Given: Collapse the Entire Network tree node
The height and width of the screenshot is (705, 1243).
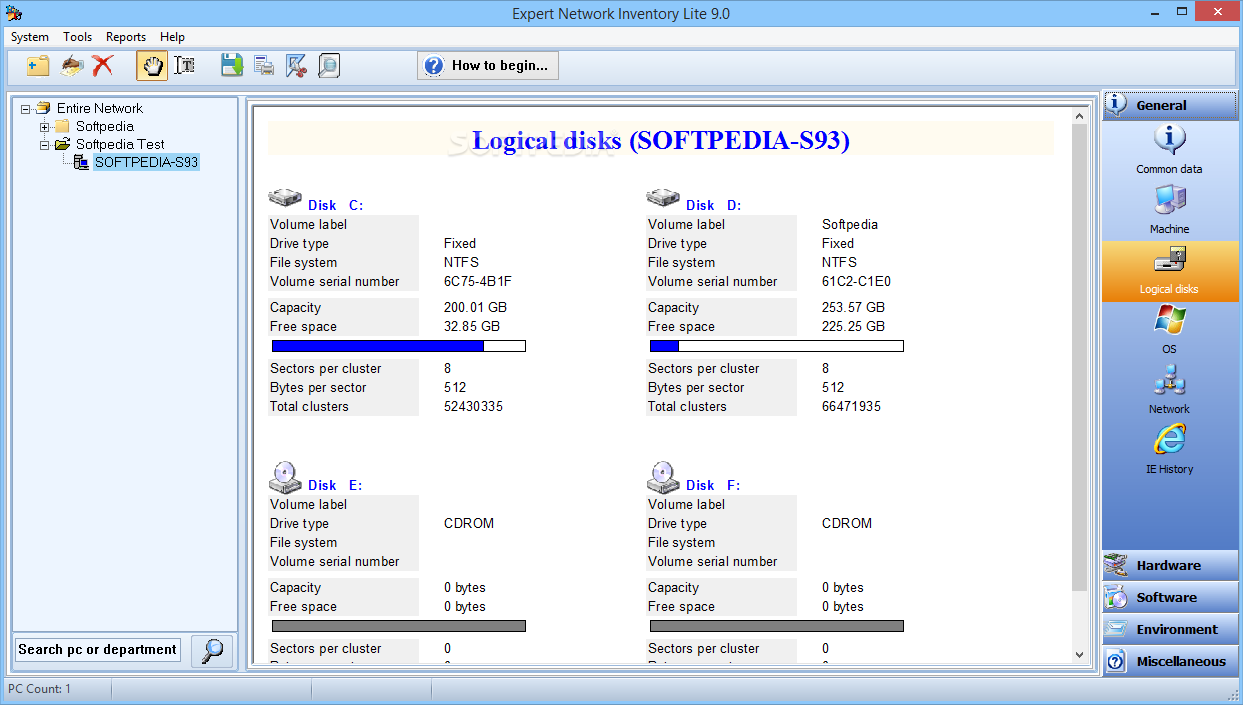Looking at the screenshot, I should 26,108.
